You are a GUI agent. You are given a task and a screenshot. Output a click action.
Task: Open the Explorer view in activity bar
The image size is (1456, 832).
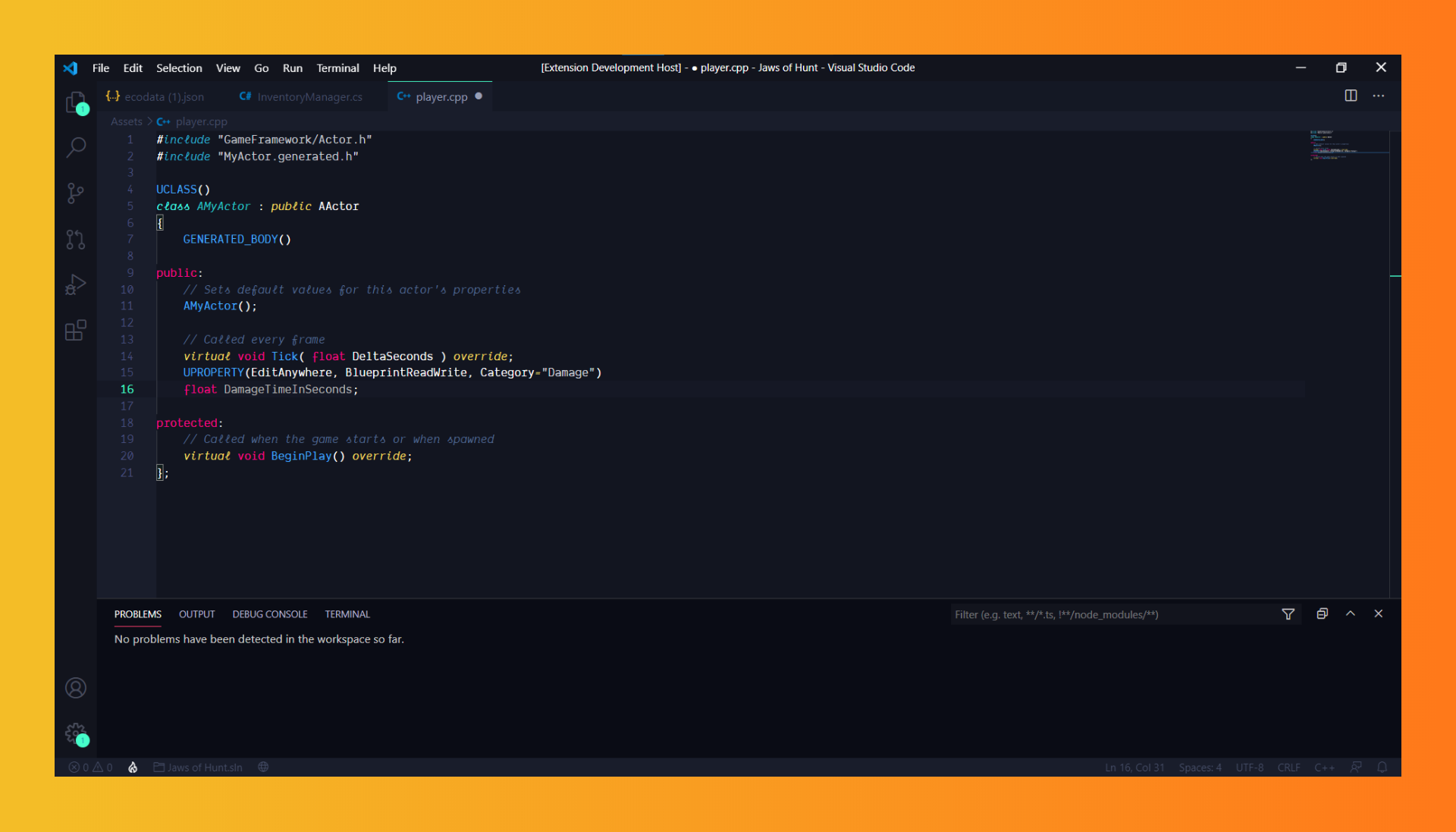[76, 102]
